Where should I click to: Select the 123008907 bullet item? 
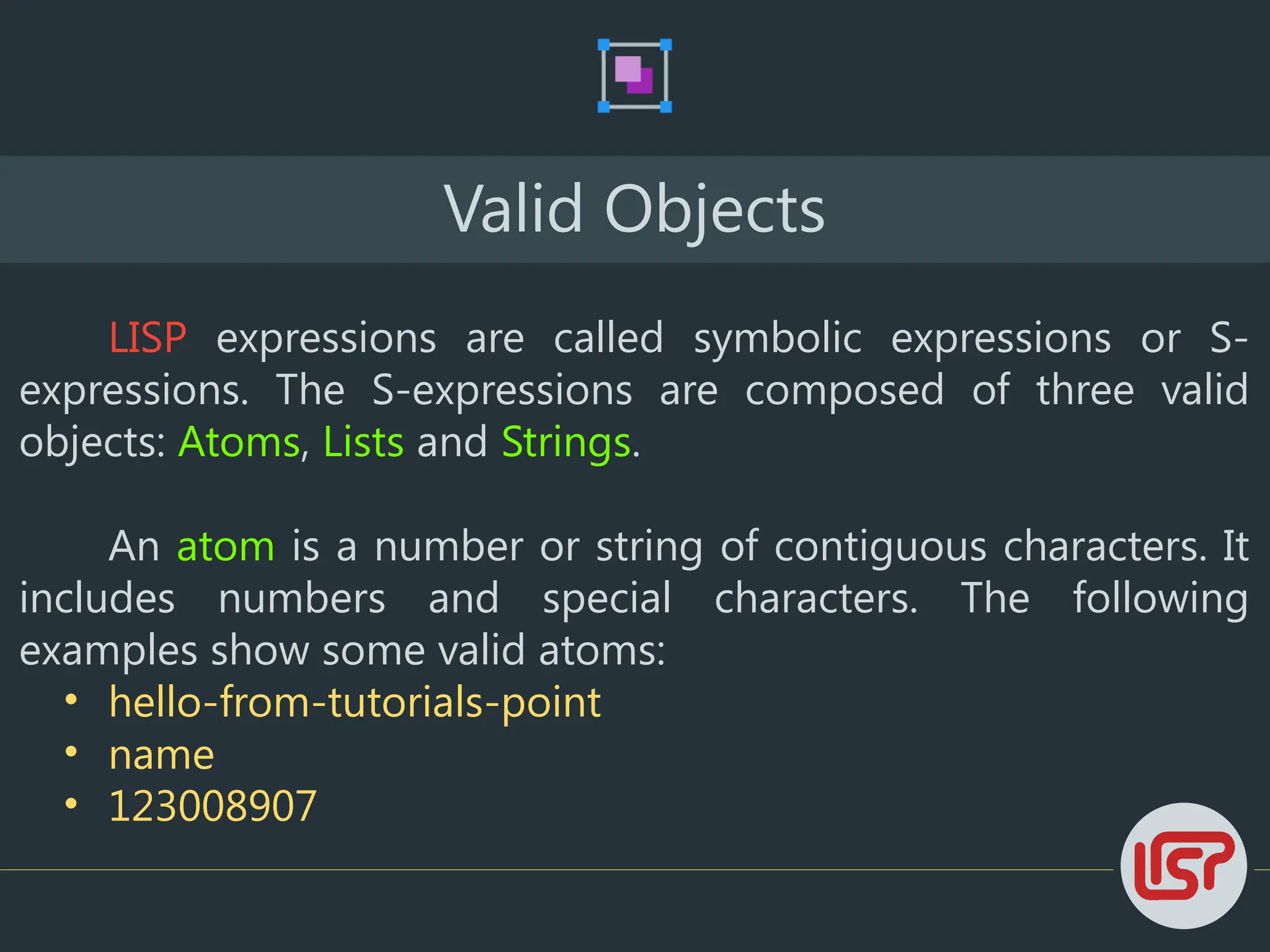(213, 806)
